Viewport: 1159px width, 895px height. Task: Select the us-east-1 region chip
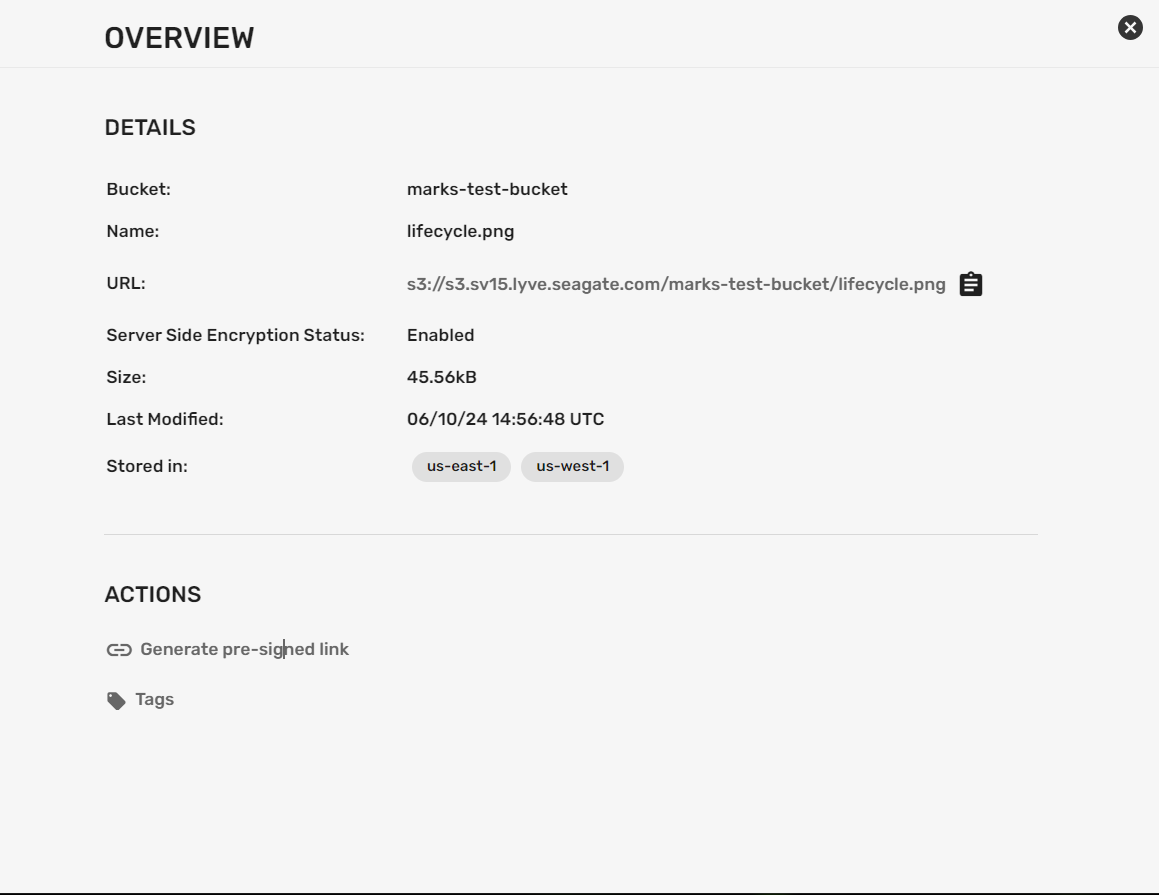461,467
